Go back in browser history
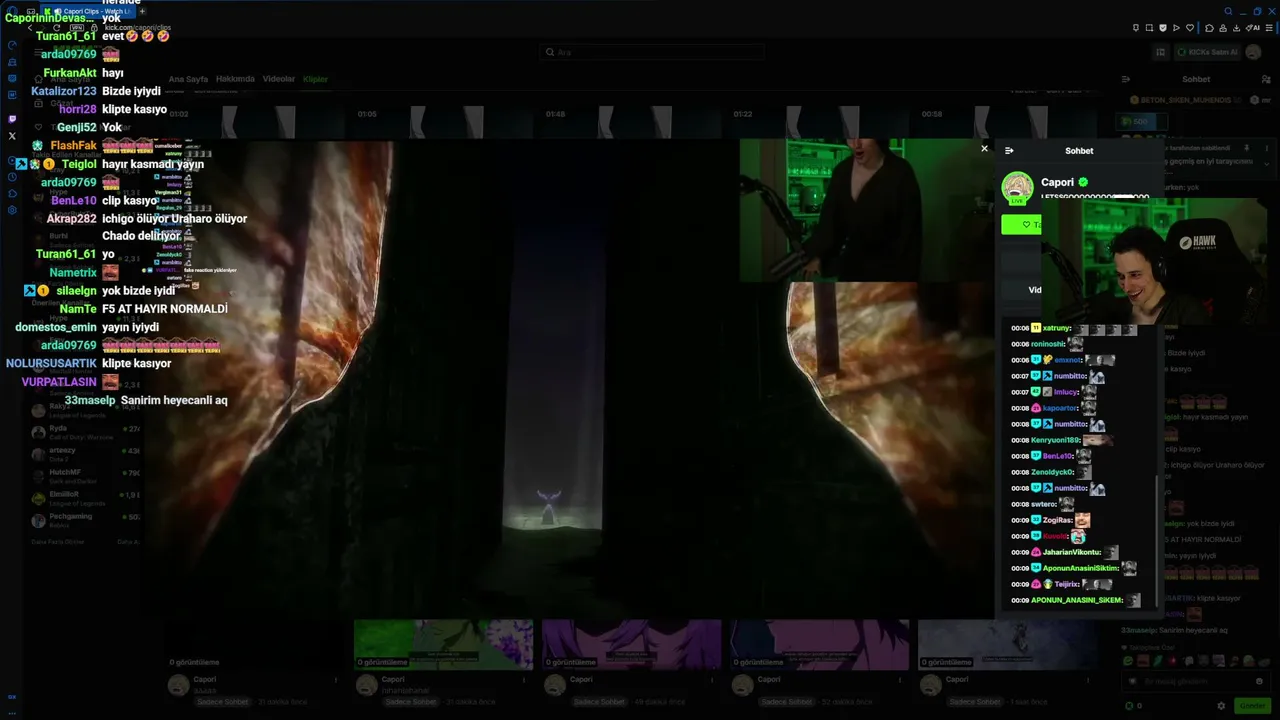The image size is (1280, 720). [x=30, y=28]
